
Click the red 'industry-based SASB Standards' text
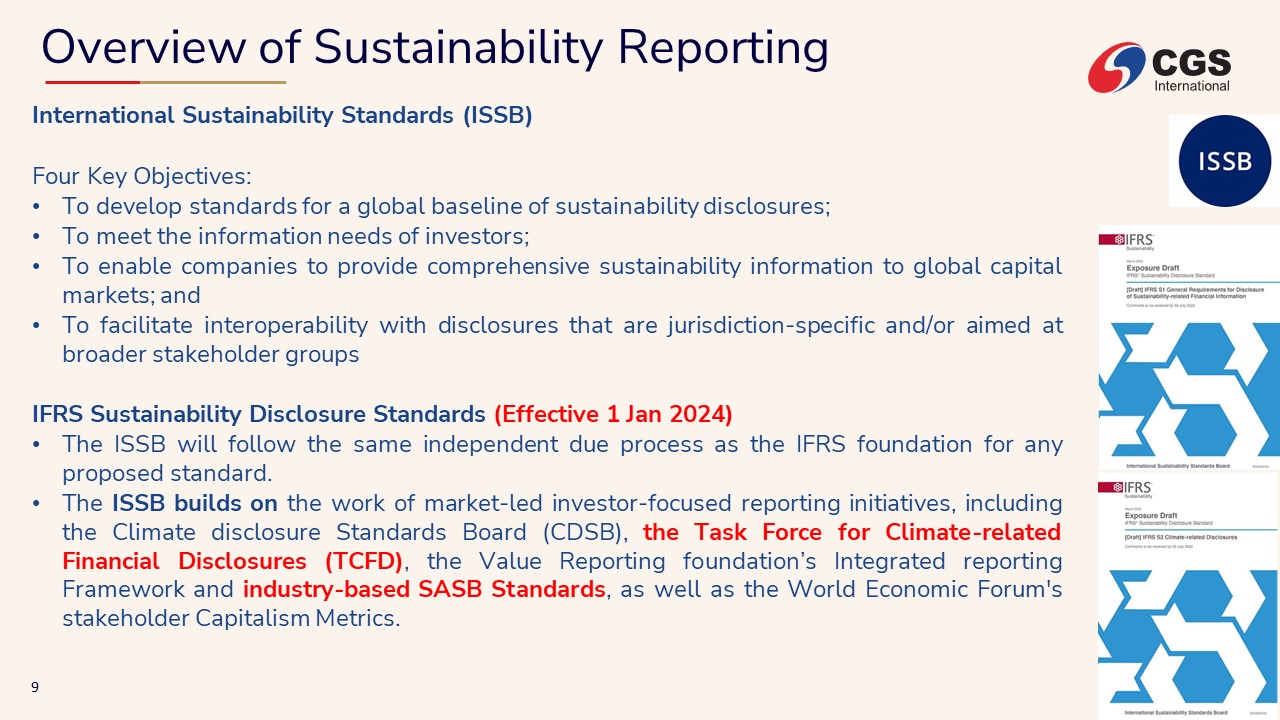(x=424, y=589)
